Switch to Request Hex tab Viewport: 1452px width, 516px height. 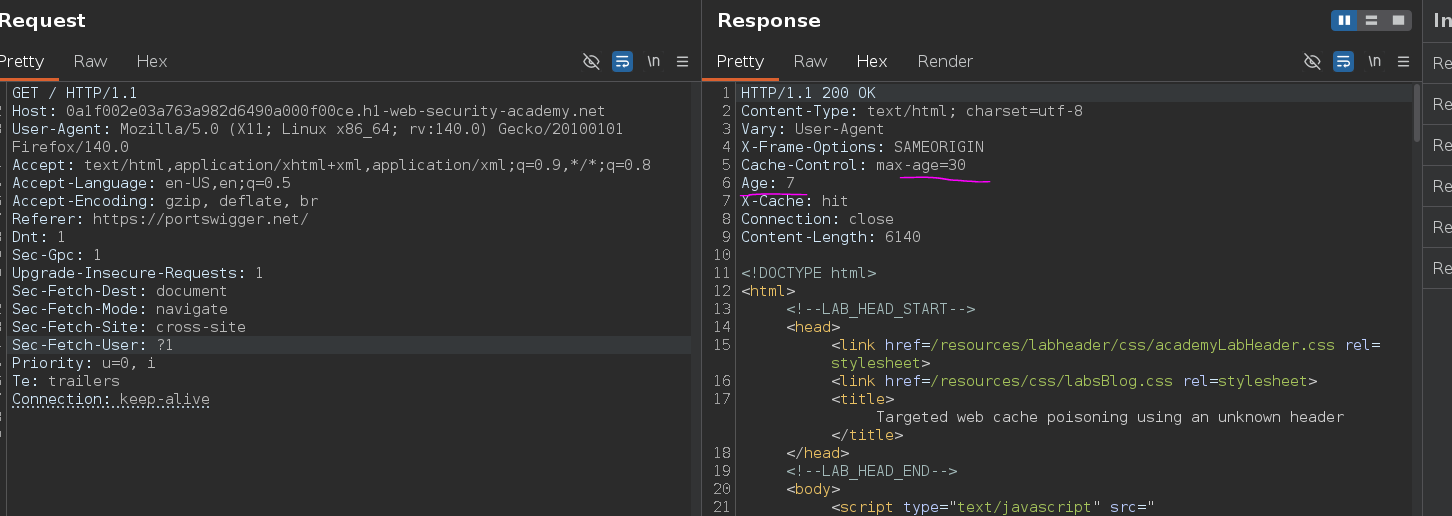152,61
